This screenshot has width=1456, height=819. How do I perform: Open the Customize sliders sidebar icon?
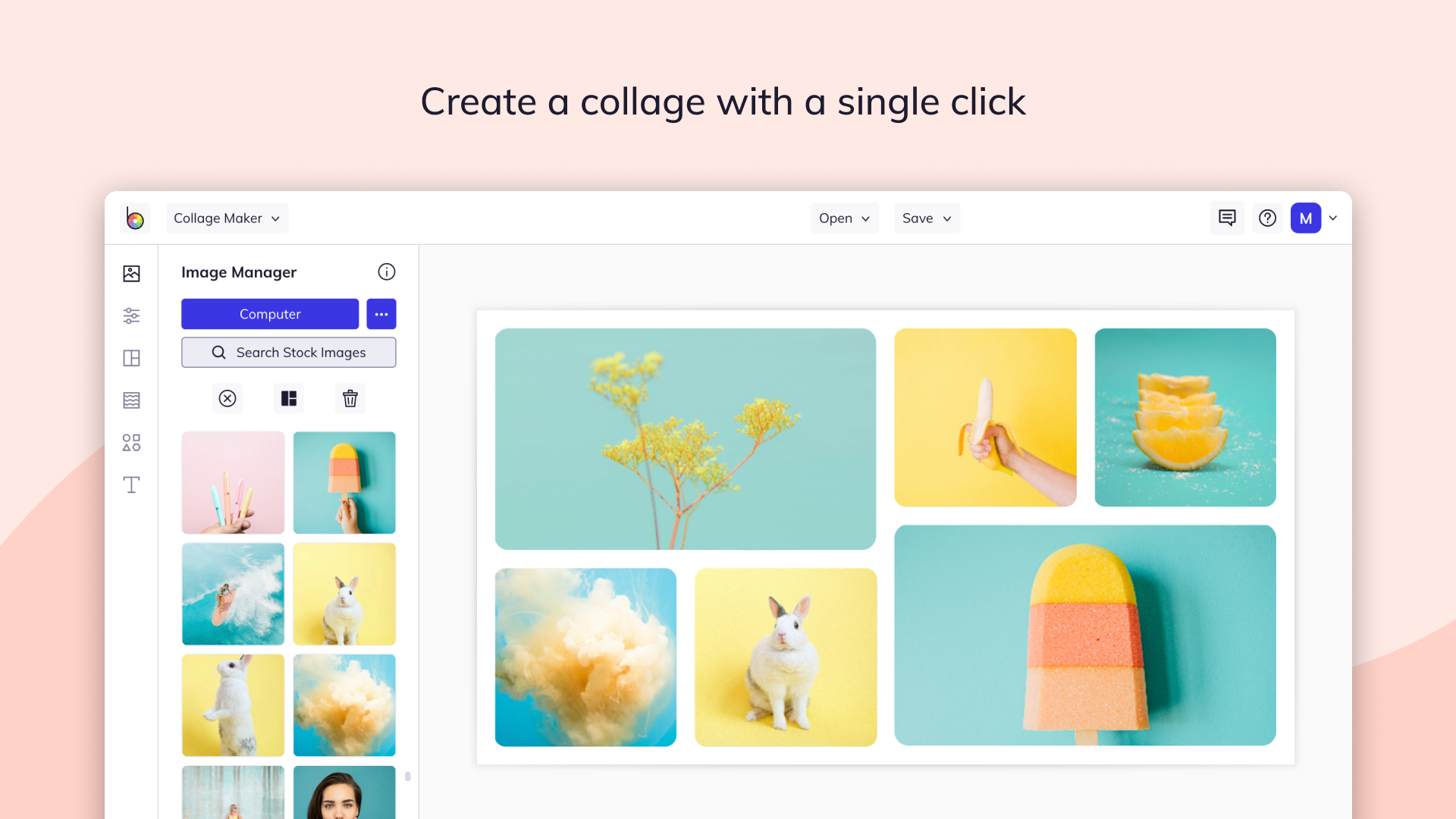[131, 315]
